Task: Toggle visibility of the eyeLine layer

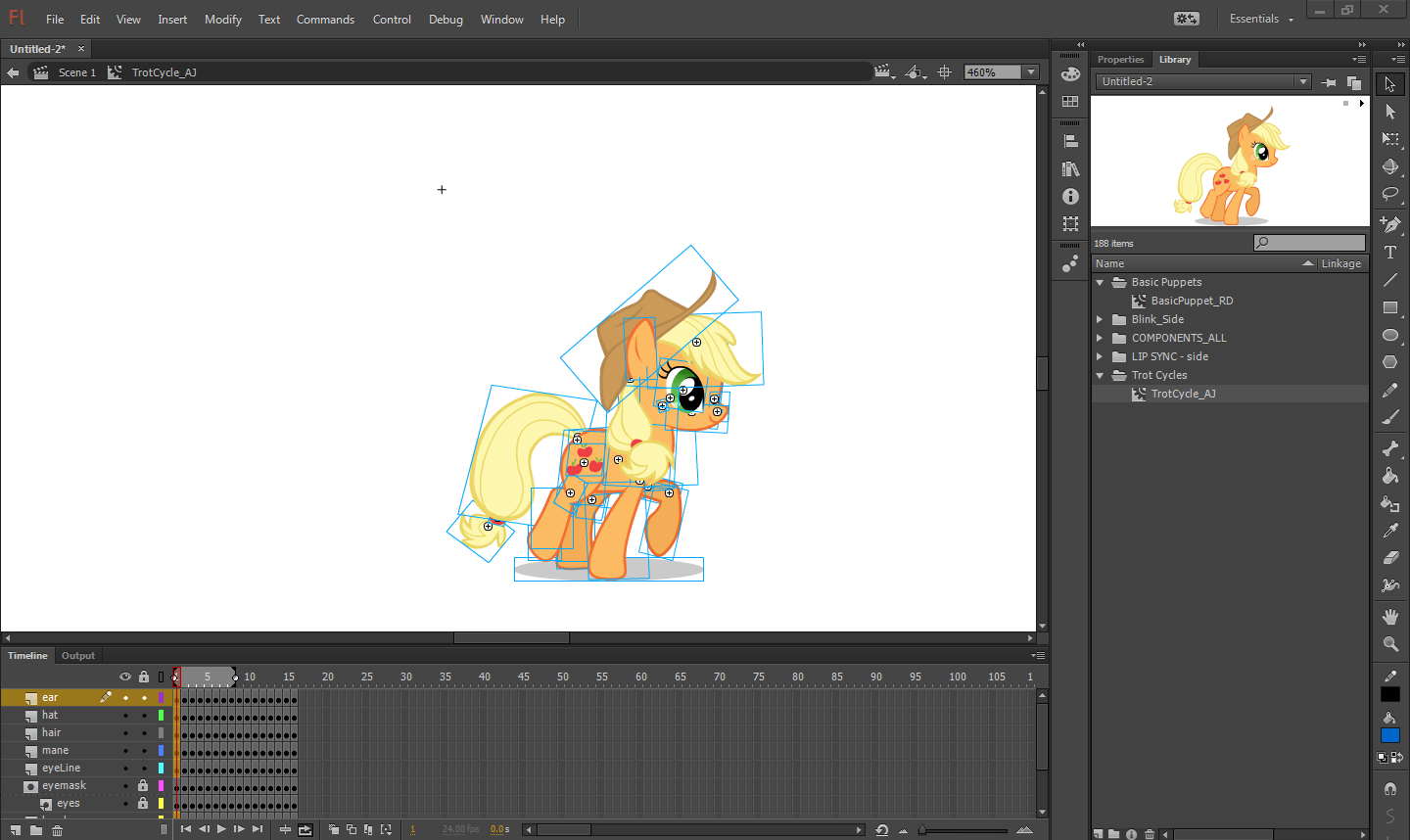Action: point(125,769)
